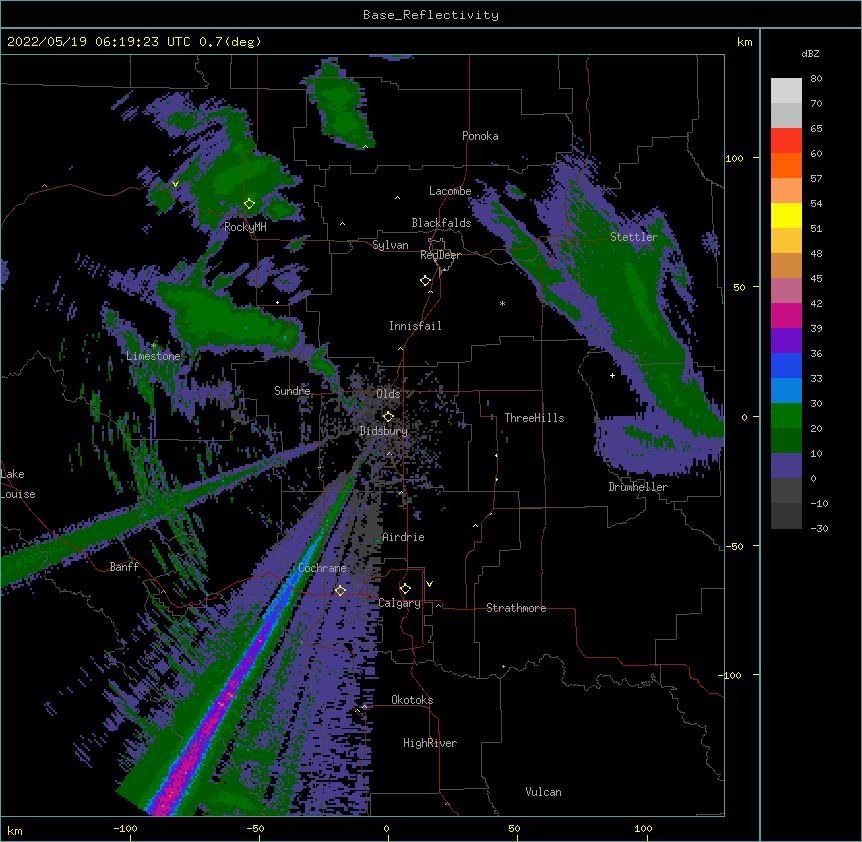Screen dimensions: 862x842
Task: Click the Limestone label
Action: pos(153,356)
